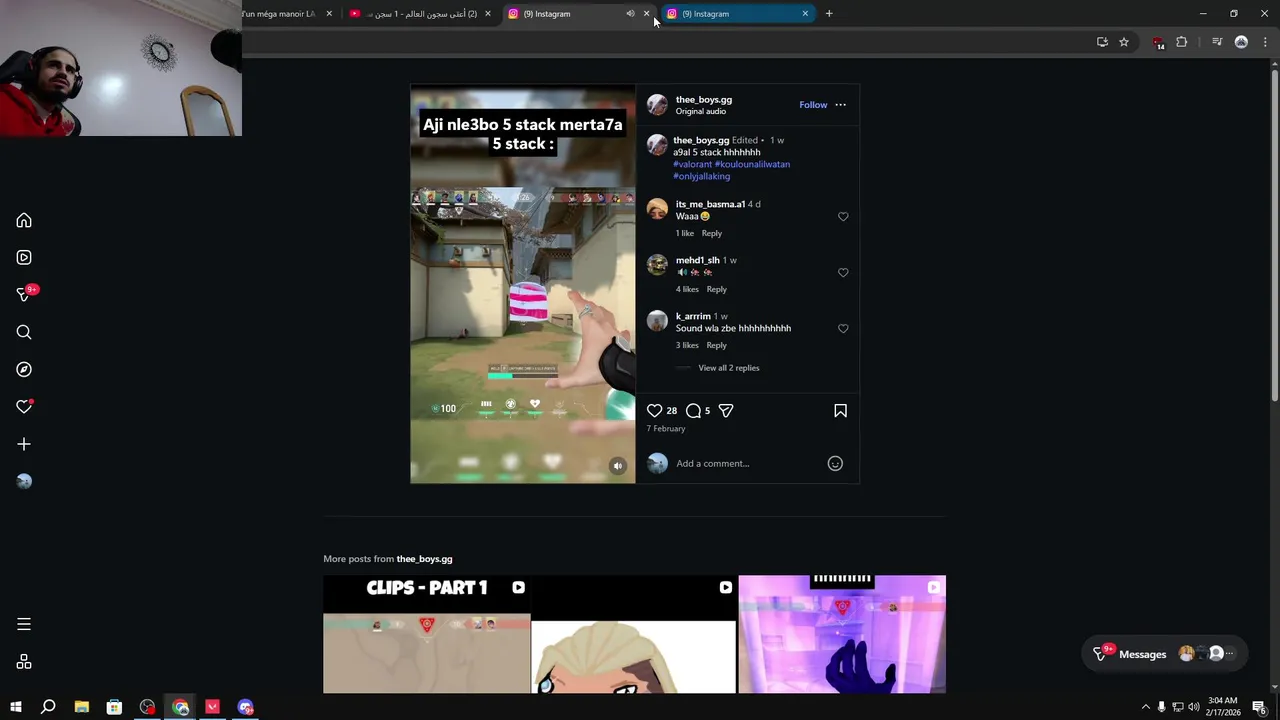Like the comment by mehd1_slh
The image size is (1280, 720).
click(x=843, y=272)
